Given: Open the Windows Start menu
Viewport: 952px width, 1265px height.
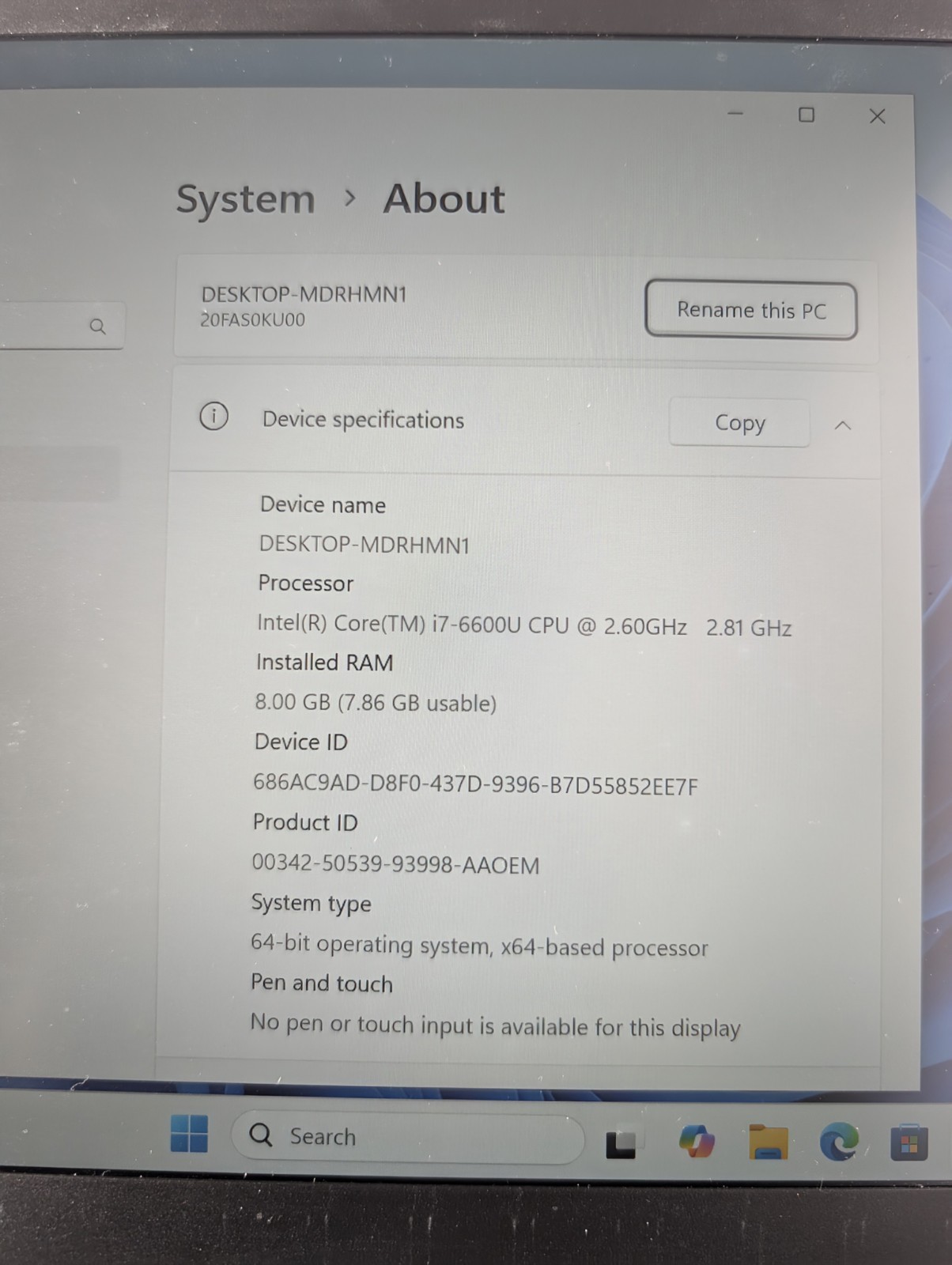Looking at the screenshot, I should click(189, 1135).
